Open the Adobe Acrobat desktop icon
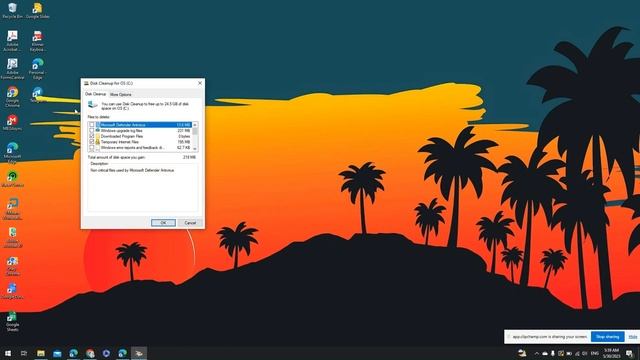This screenshot has width=640, height=360. [12, 41]
